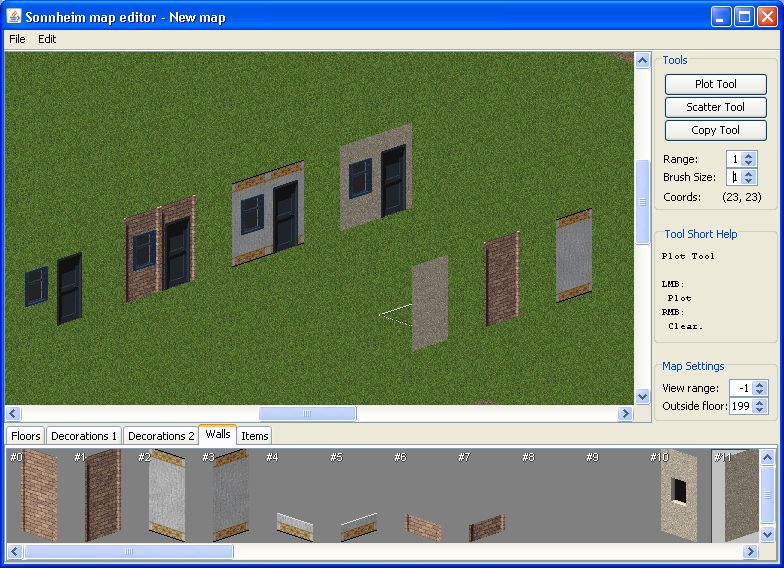The image size is (784, 568).
Task: Select gray wall tile #3
Action: coord(230,495)
